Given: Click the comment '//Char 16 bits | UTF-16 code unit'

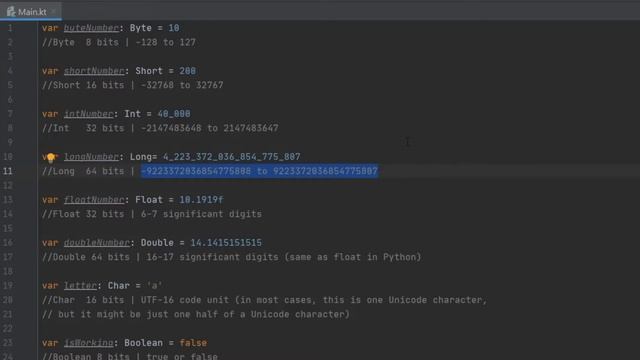Looking at the screenshot, I should point(135,300).
